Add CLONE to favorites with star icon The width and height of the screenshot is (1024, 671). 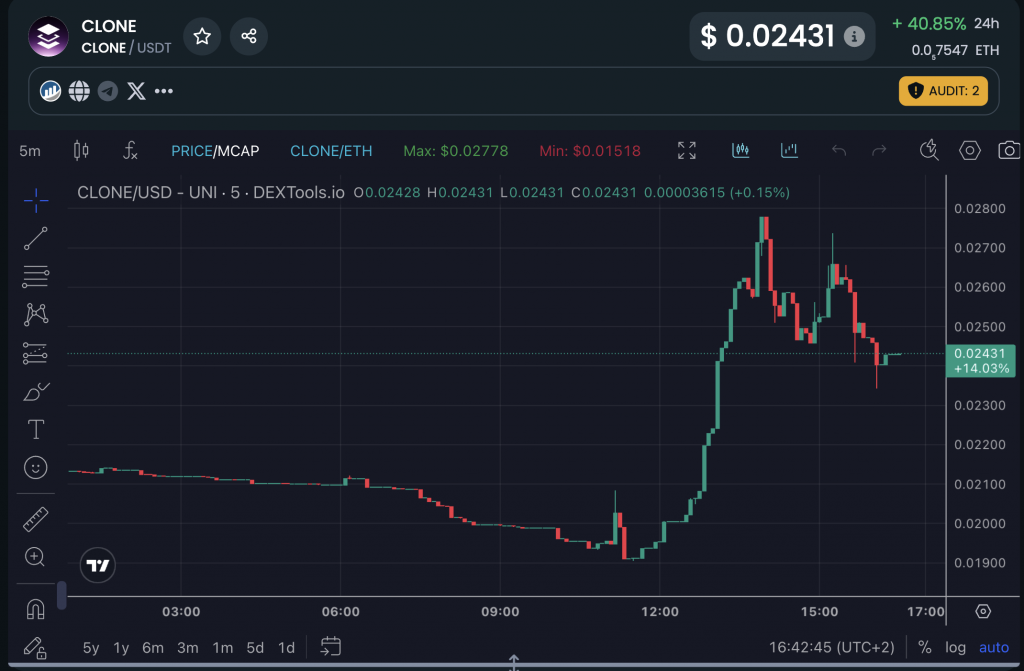point(202,37)
